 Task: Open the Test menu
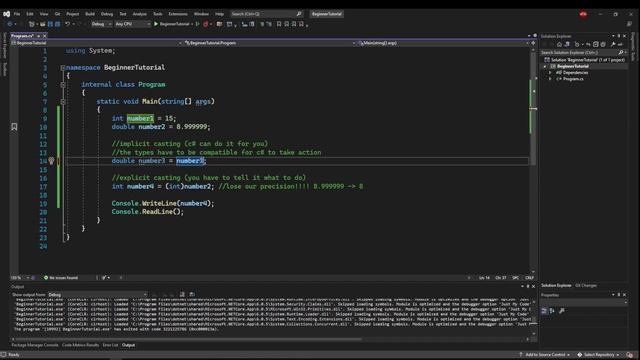click(x=123, y=14)
